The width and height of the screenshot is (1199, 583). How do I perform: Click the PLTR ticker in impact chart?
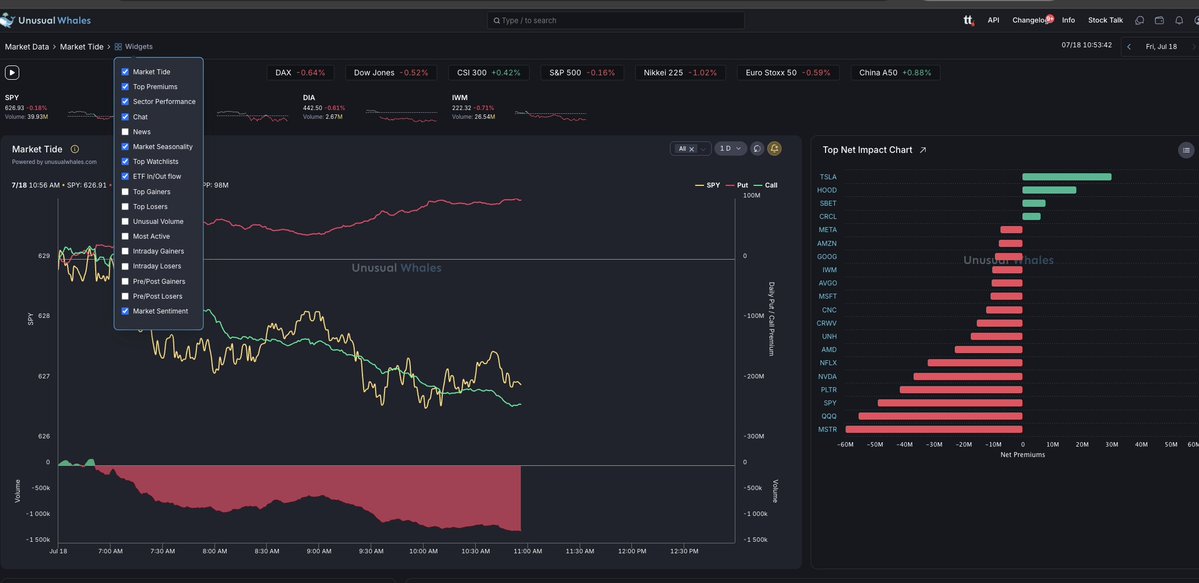[x=828, y=389]
